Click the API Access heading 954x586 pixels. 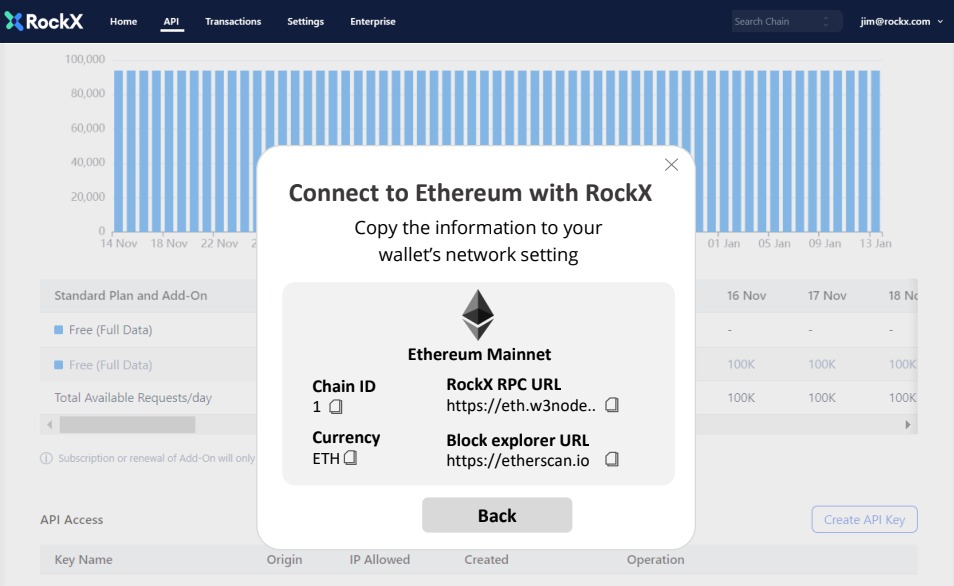pos(72,520)
